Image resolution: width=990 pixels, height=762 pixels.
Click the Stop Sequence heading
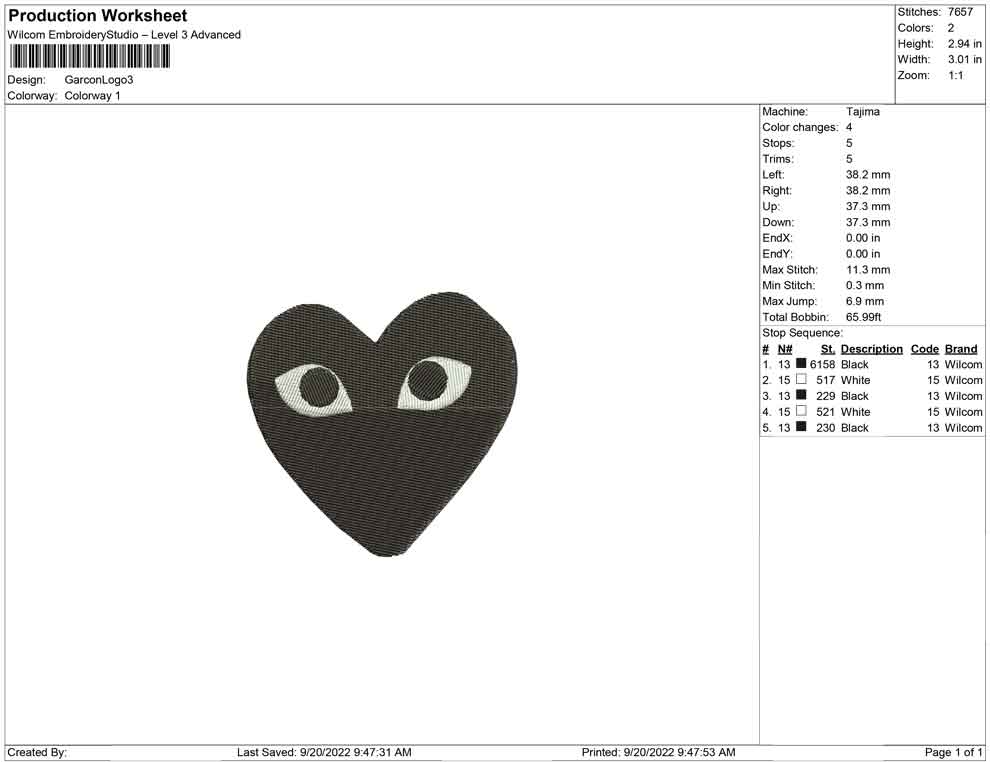(x=802, y=333)
